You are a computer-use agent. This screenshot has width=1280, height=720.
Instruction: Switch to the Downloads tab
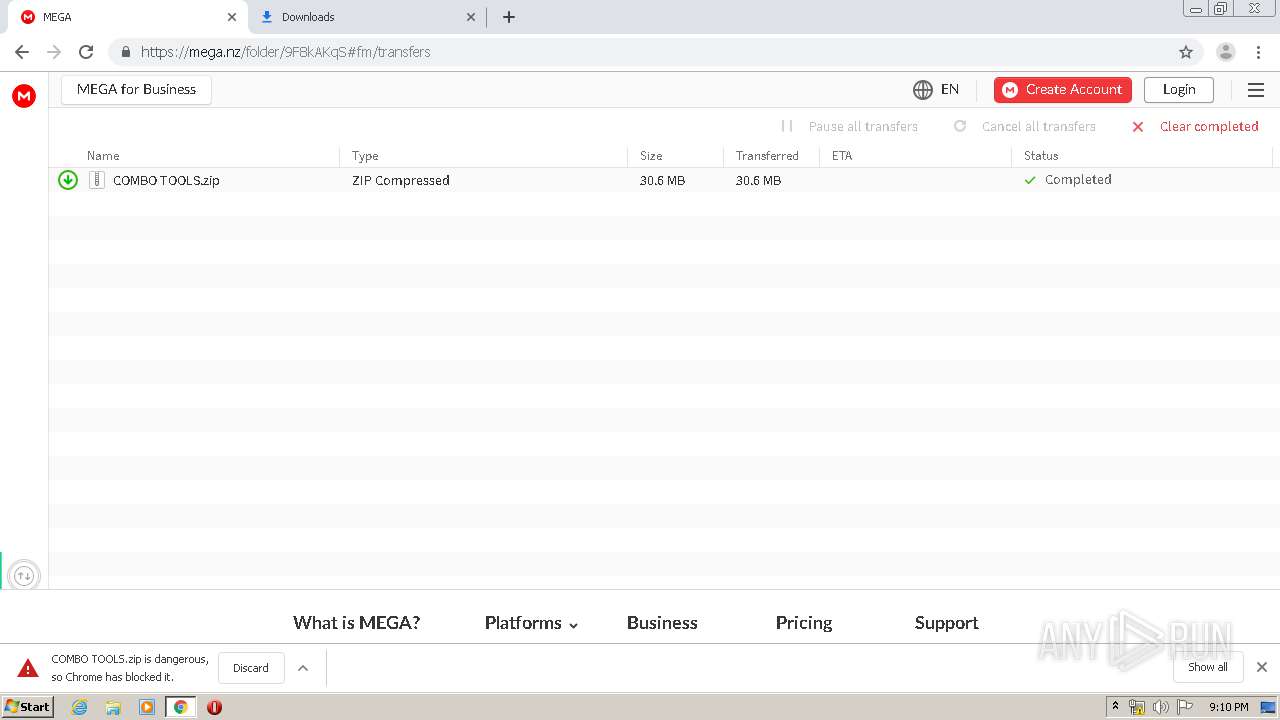[x=366, y=17]
